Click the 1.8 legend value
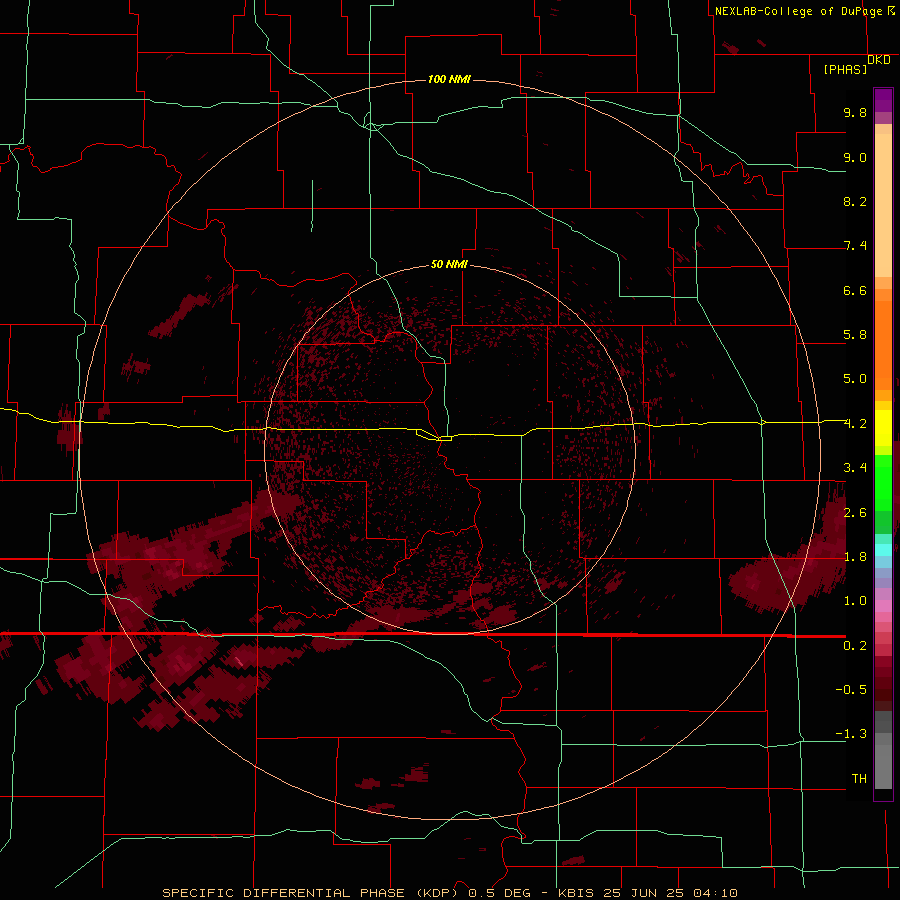 point(855,557)
